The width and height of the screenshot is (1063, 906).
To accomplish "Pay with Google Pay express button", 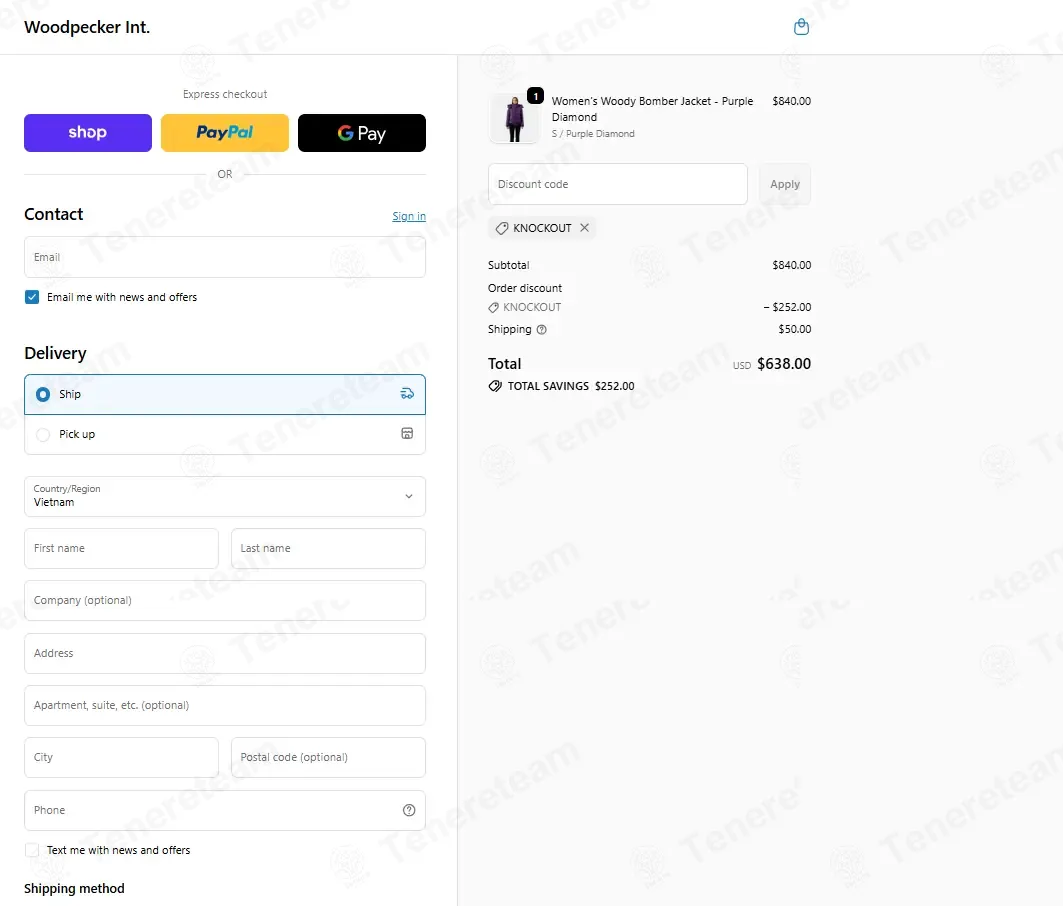I will point(362,133).
